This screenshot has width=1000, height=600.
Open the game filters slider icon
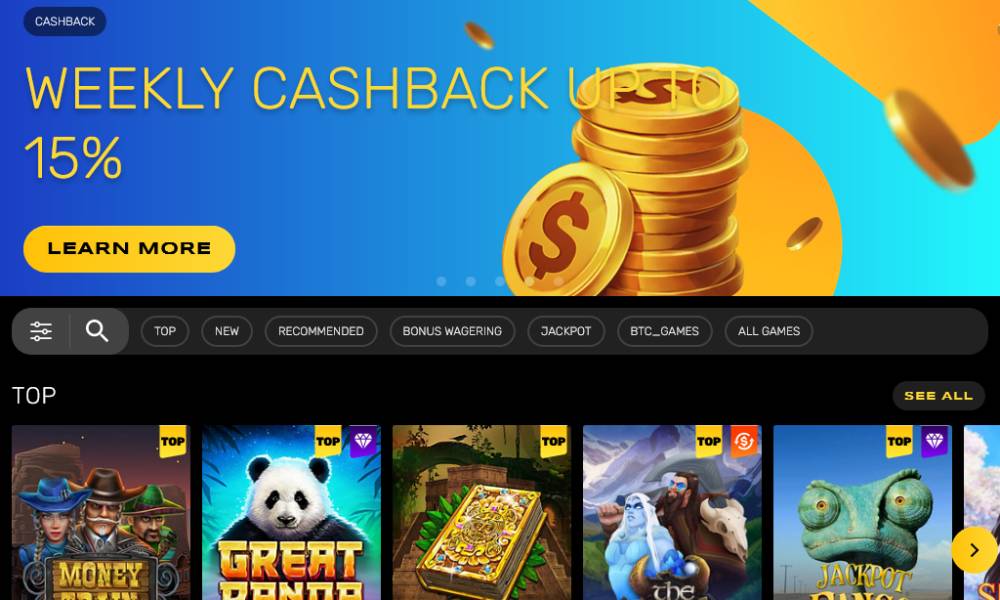[x=41, y=331]
